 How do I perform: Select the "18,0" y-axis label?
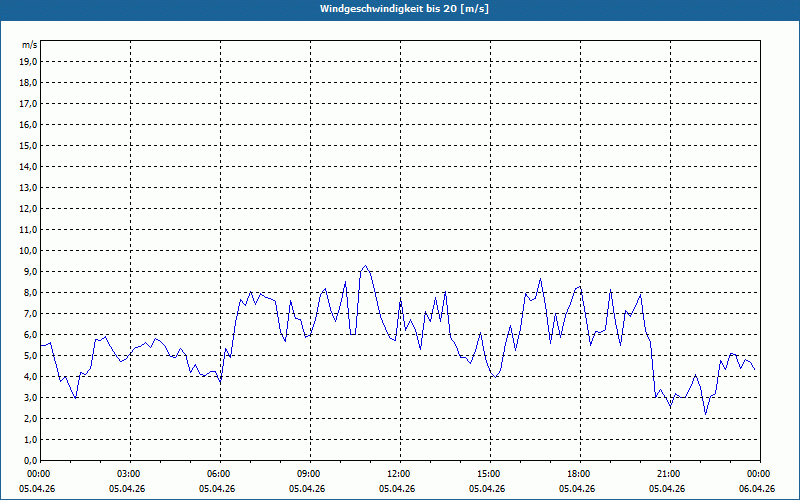coord(28,83)
